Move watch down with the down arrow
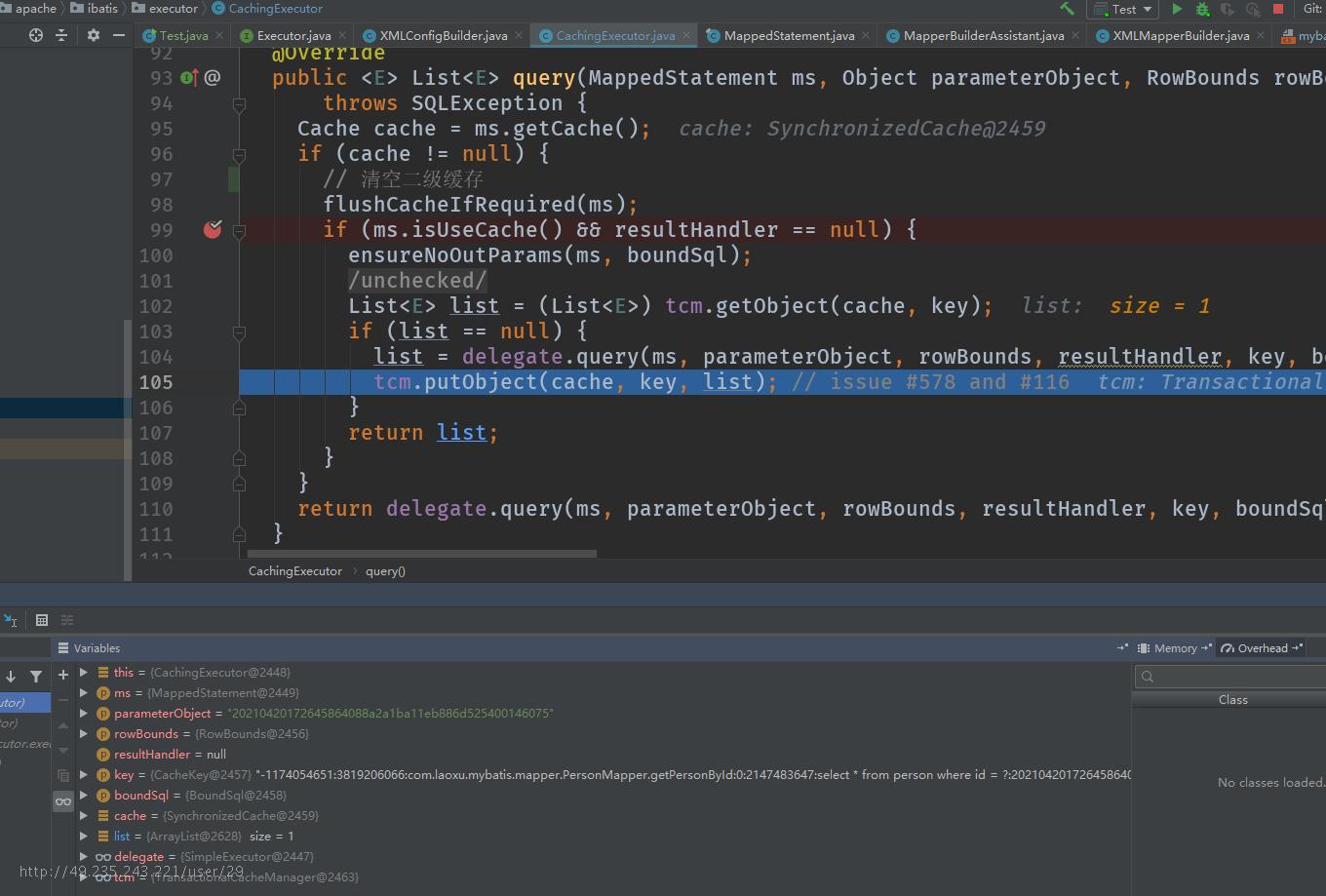 click(63, 751)
